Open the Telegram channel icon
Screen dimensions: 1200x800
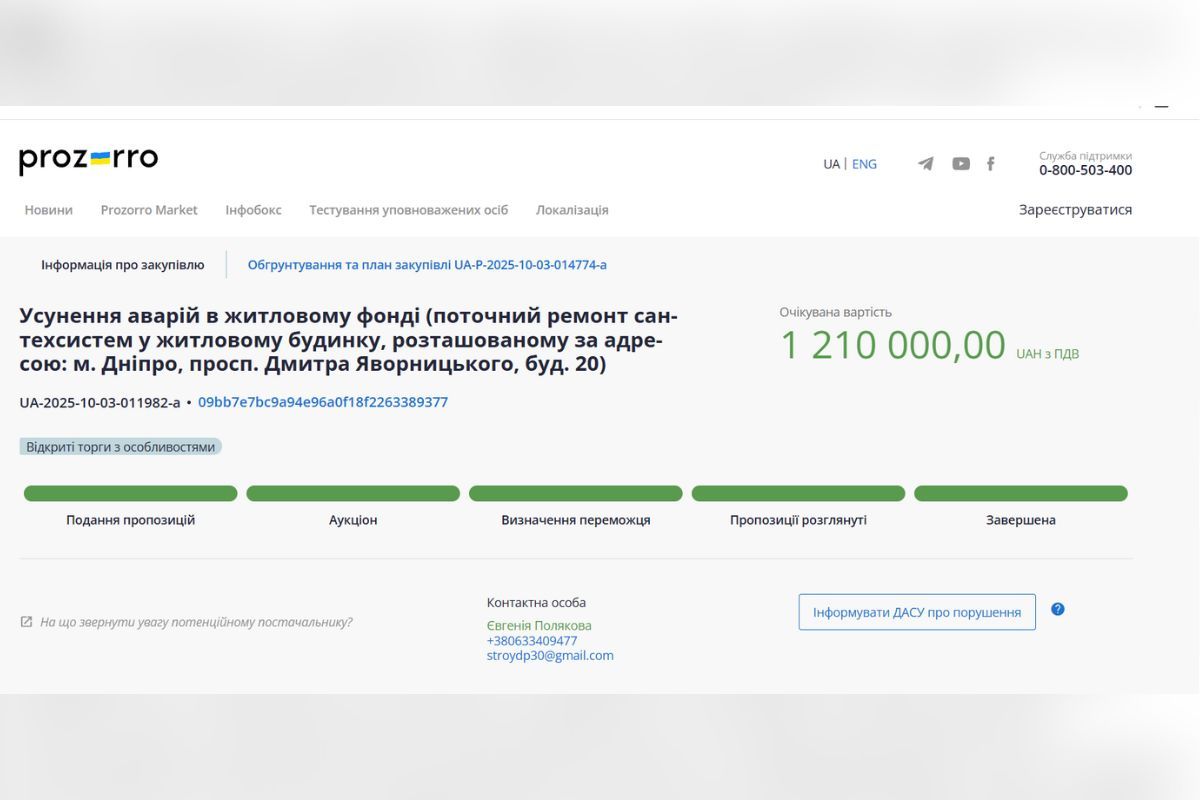(924, 163)
